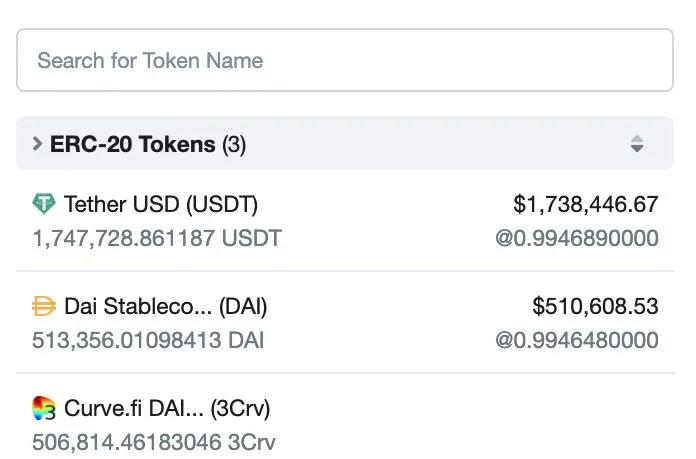Click the $510,608.53 DAI value

595,306
